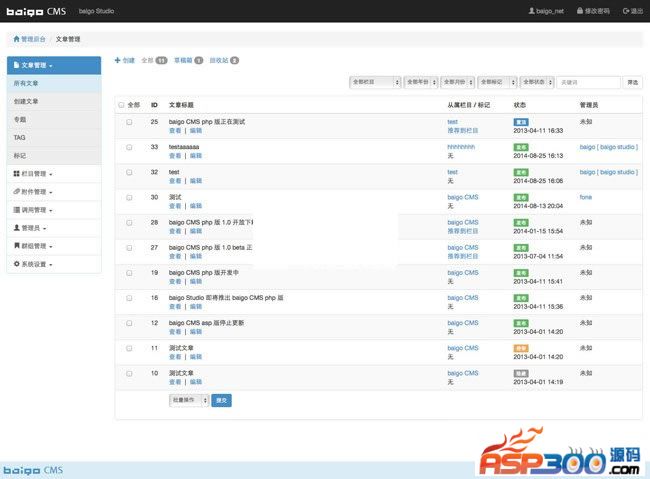Click the green status badge of article 33
The image size is (650, 479).
(521, 147)
